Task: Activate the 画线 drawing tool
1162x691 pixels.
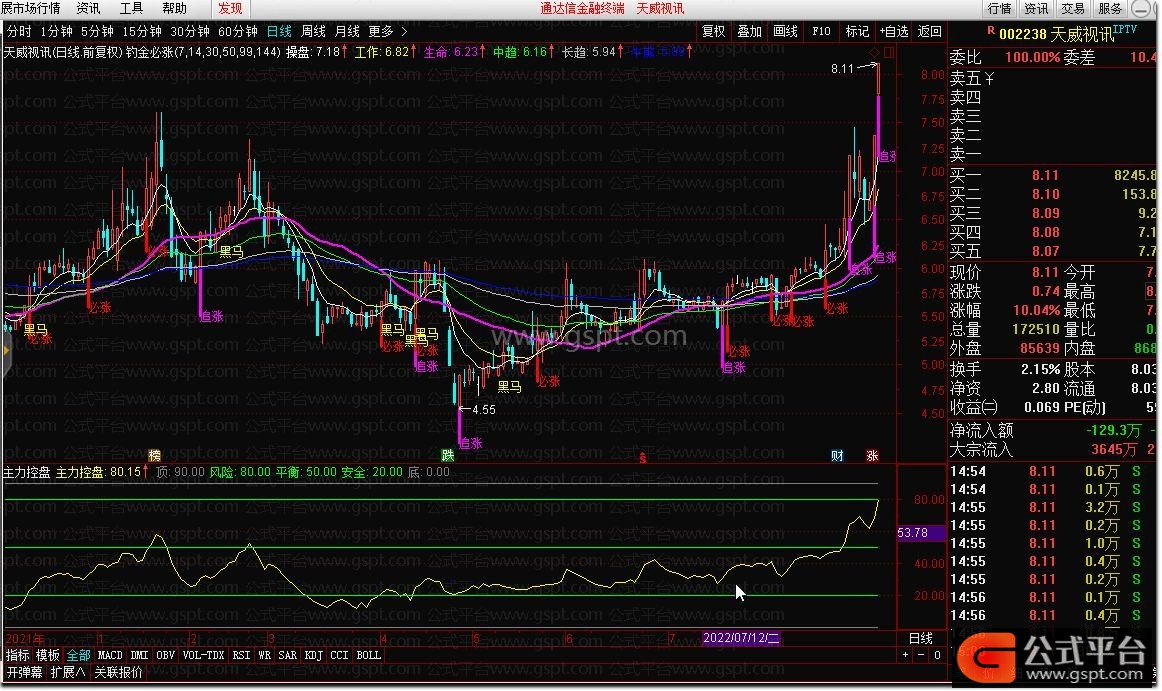Action: [786, 31]
